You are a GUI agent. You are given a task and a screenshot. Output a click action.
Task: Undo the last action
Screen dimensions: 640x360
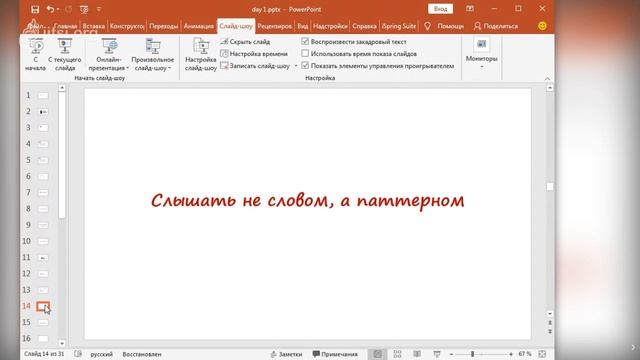(x=50, y=9)
